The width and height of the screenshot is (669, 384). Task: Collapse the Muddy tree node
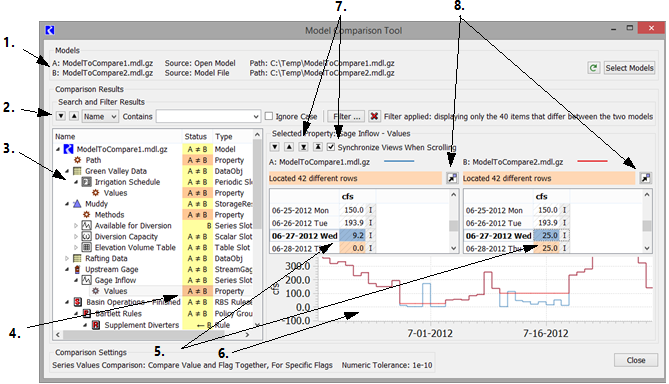67,204
